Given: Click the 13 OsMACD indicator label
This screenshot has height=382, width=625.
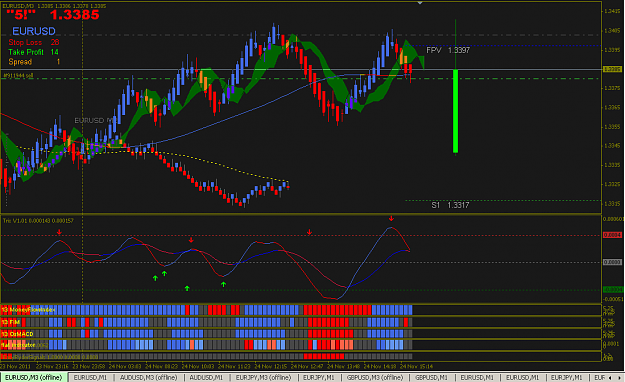Looking at the screenshot, I should tap(18, 334).
